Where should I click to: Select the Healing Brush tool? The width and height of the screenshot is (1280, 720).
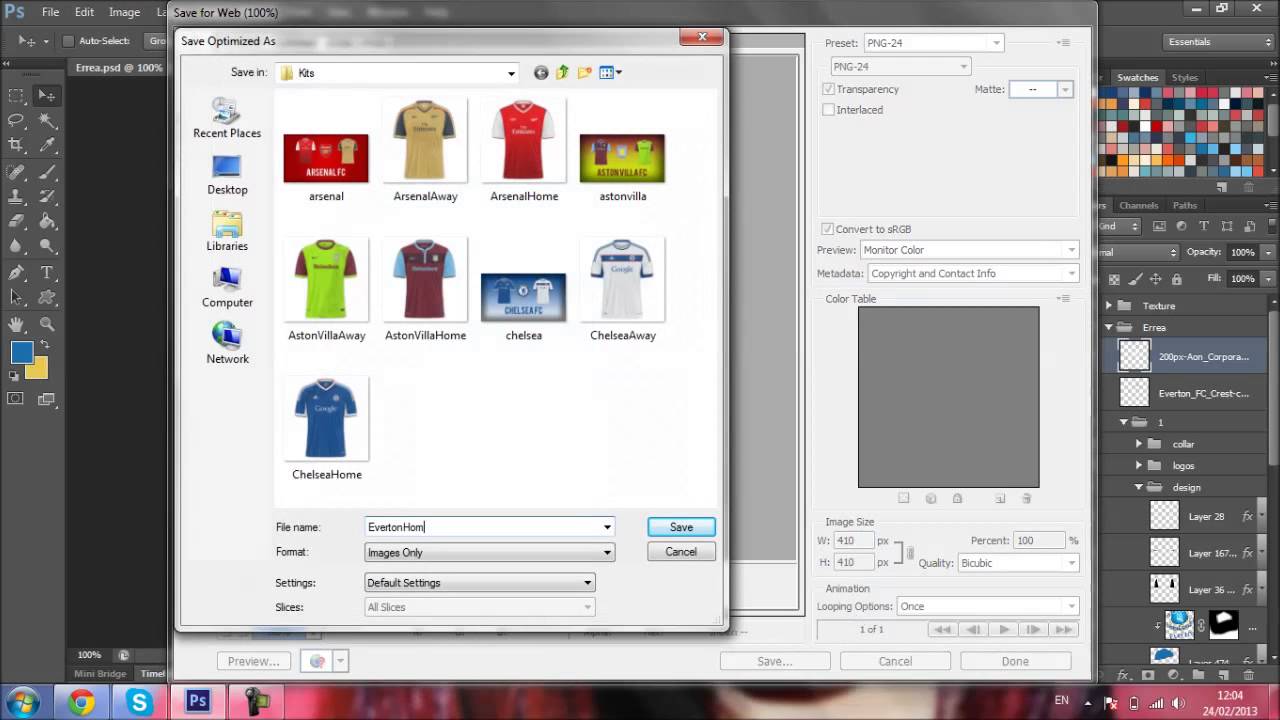point(16,172)
